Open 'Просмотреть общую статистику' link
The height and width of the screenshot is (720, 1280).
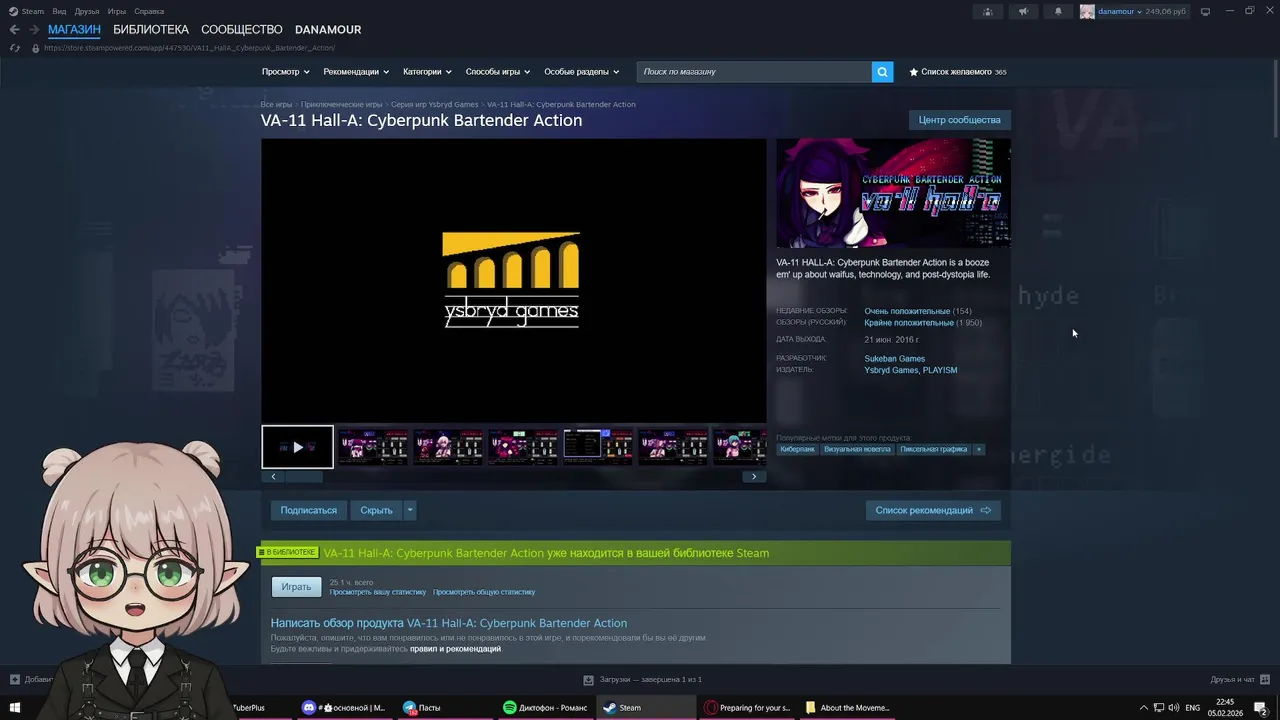tap(484, 592)
